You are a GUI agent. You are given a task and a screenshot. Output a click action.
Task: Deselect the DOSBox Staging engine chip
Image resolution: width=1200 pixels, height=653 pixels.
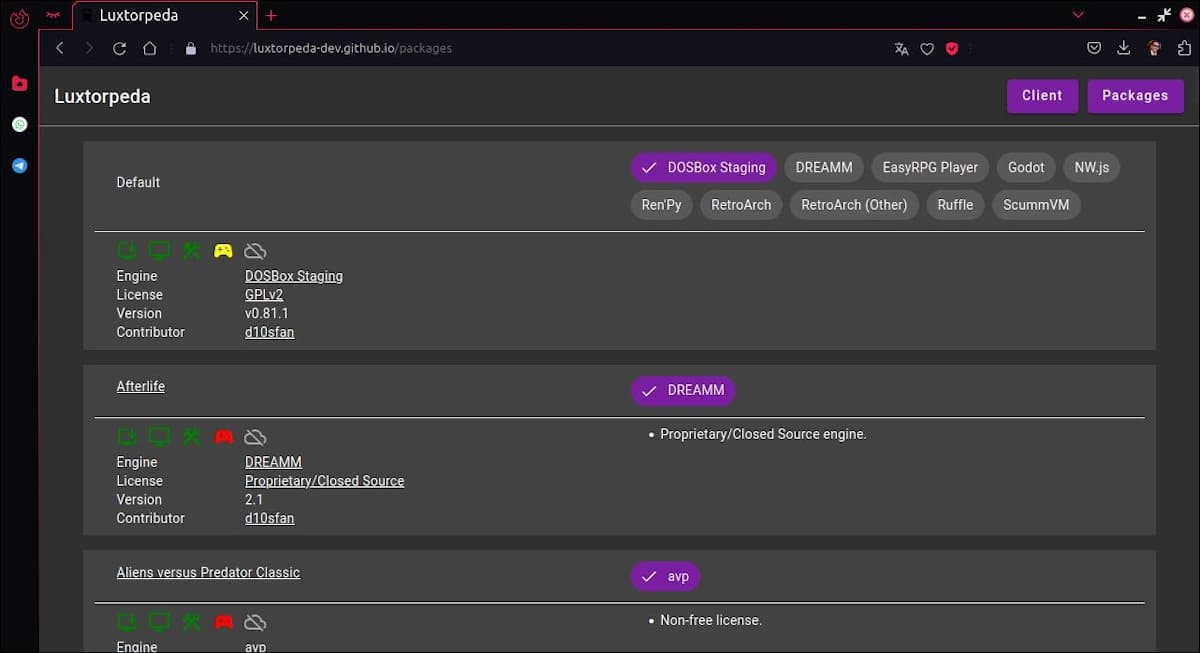pos(703,168)
